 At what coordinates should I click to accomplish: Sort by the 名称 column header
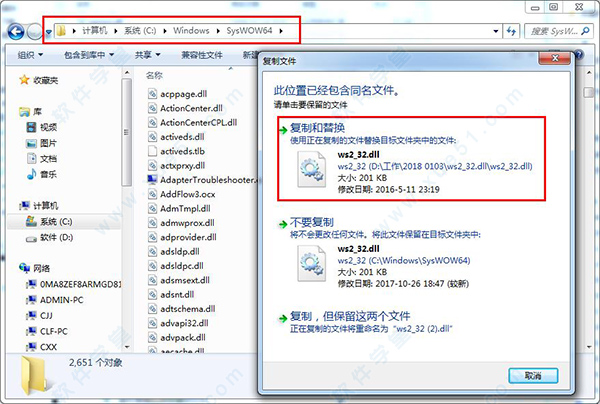pyautogui.click(x=154, y=75)
